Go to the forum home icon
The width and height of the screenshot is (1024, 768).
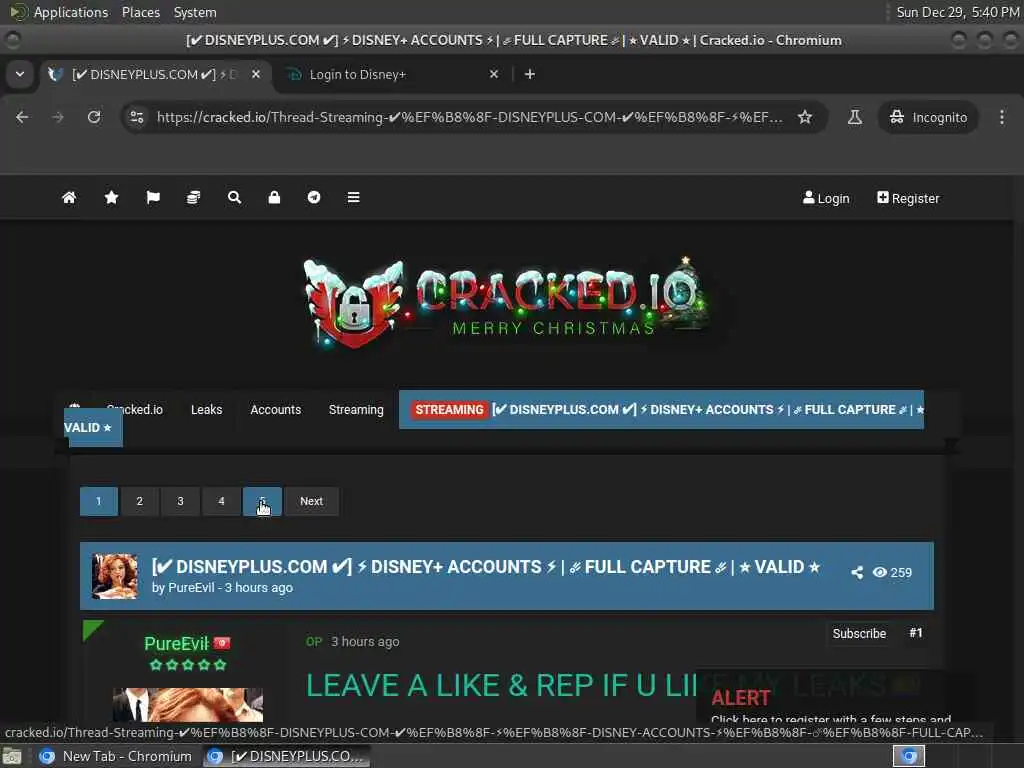(69, 197)
